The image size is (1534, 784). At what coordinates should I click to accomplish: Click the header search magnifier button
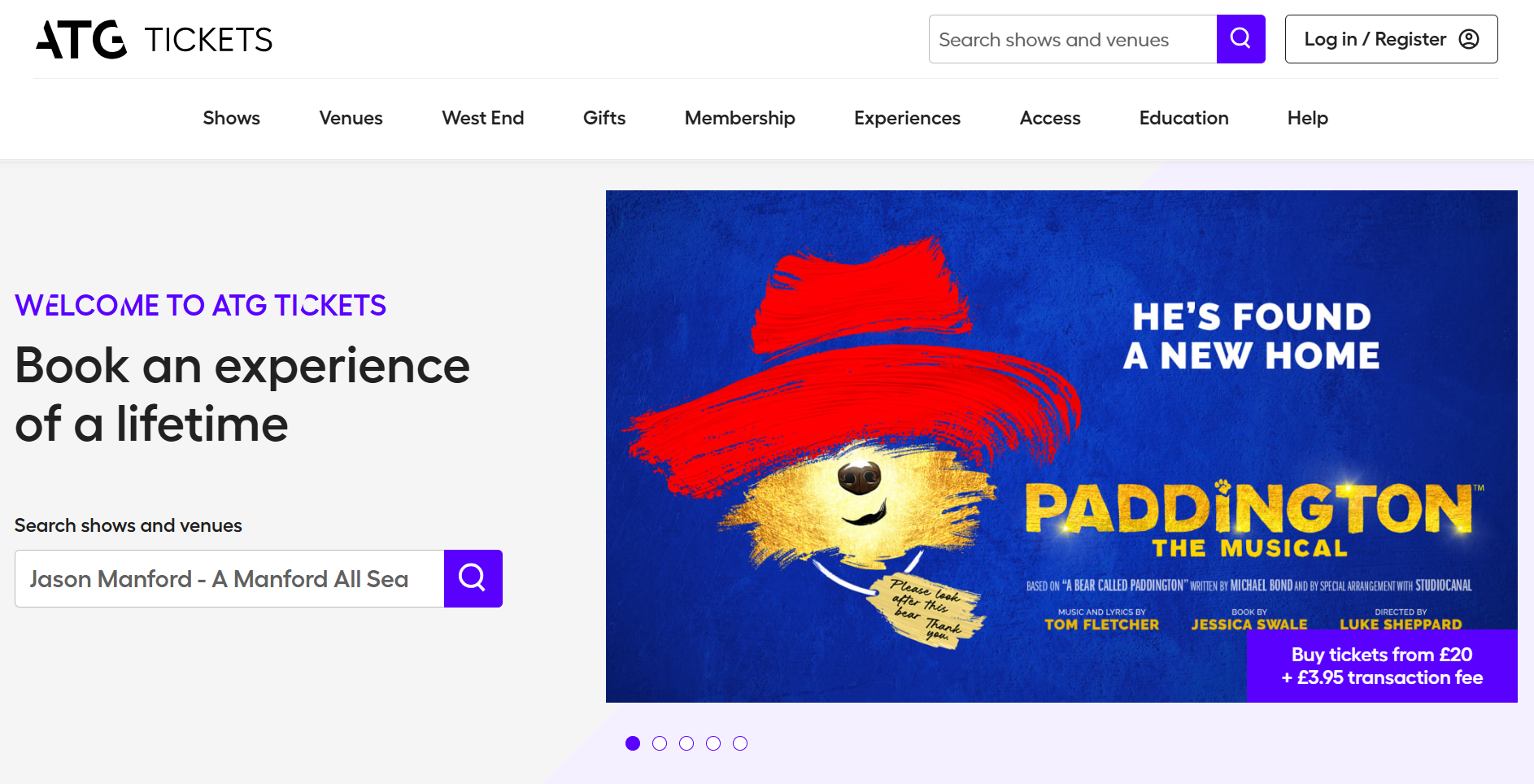(1240, 39)
